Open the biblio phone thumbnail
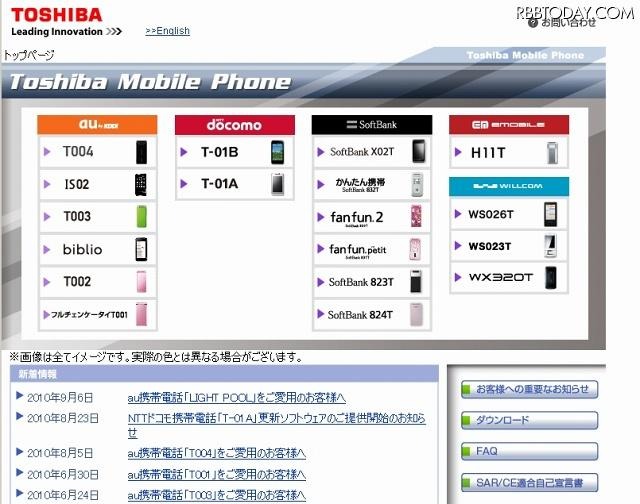Image resolution: width=640 pixels, height=504 pixels. pos(141,249)
